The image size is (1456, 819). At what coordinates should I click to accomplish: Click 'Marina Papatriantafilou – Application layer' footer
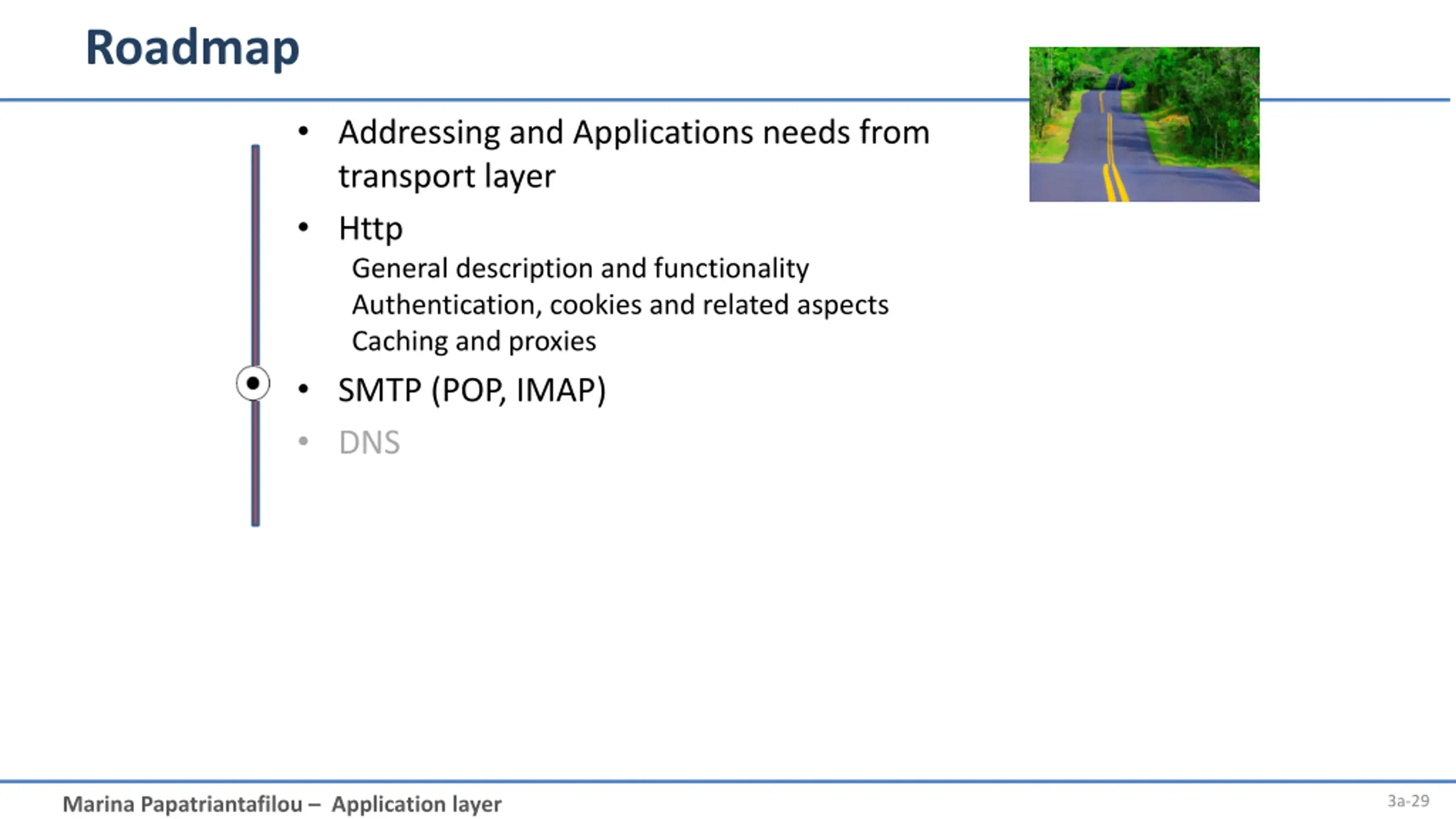click(282, 804)
